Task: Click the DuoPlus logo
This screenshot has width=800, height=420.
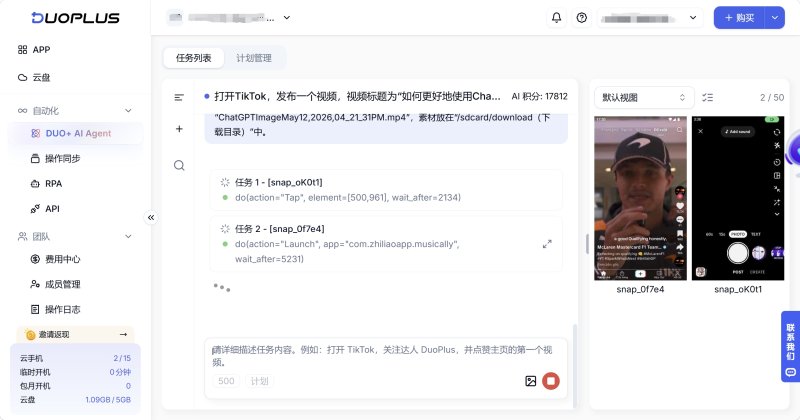Action: pyautogui.click(x=75, y=18)
